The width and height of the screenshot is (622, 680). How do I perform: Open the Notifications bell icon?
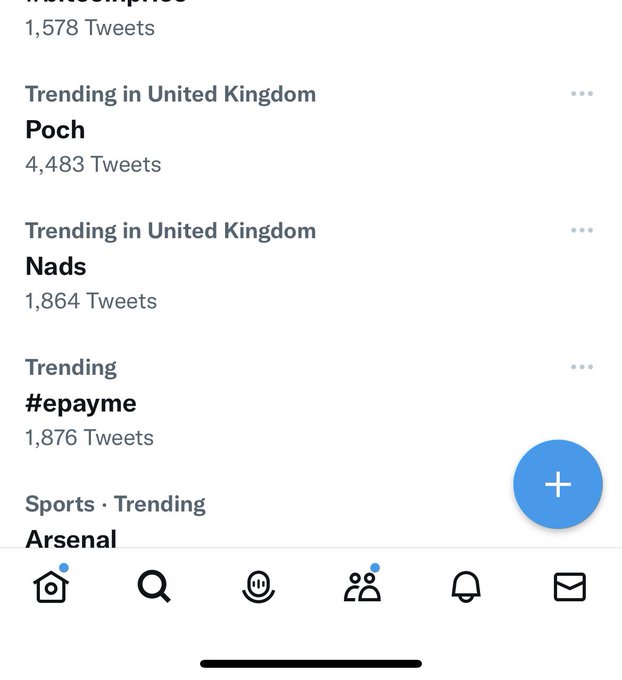(466, 587)
